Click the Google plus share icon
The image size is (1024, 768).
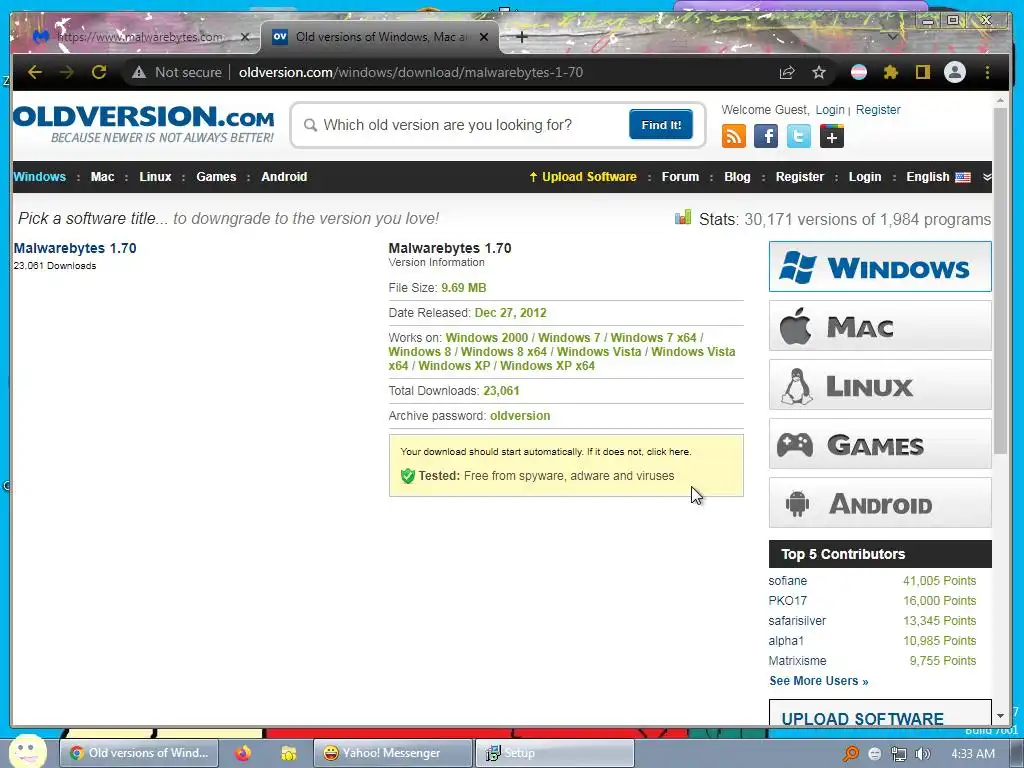tap(831, 136)
